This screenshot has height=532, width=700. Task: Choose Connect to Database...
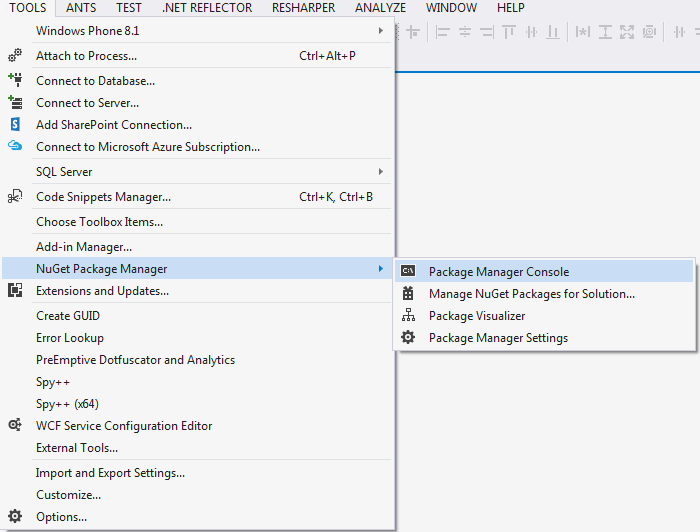click(x=197, y=80)
